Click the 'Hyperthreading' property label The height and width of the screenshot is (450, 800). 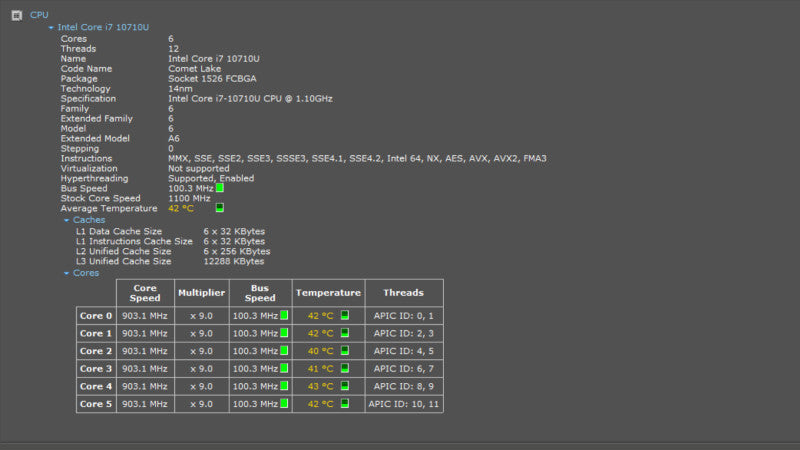tap(94, 178)
